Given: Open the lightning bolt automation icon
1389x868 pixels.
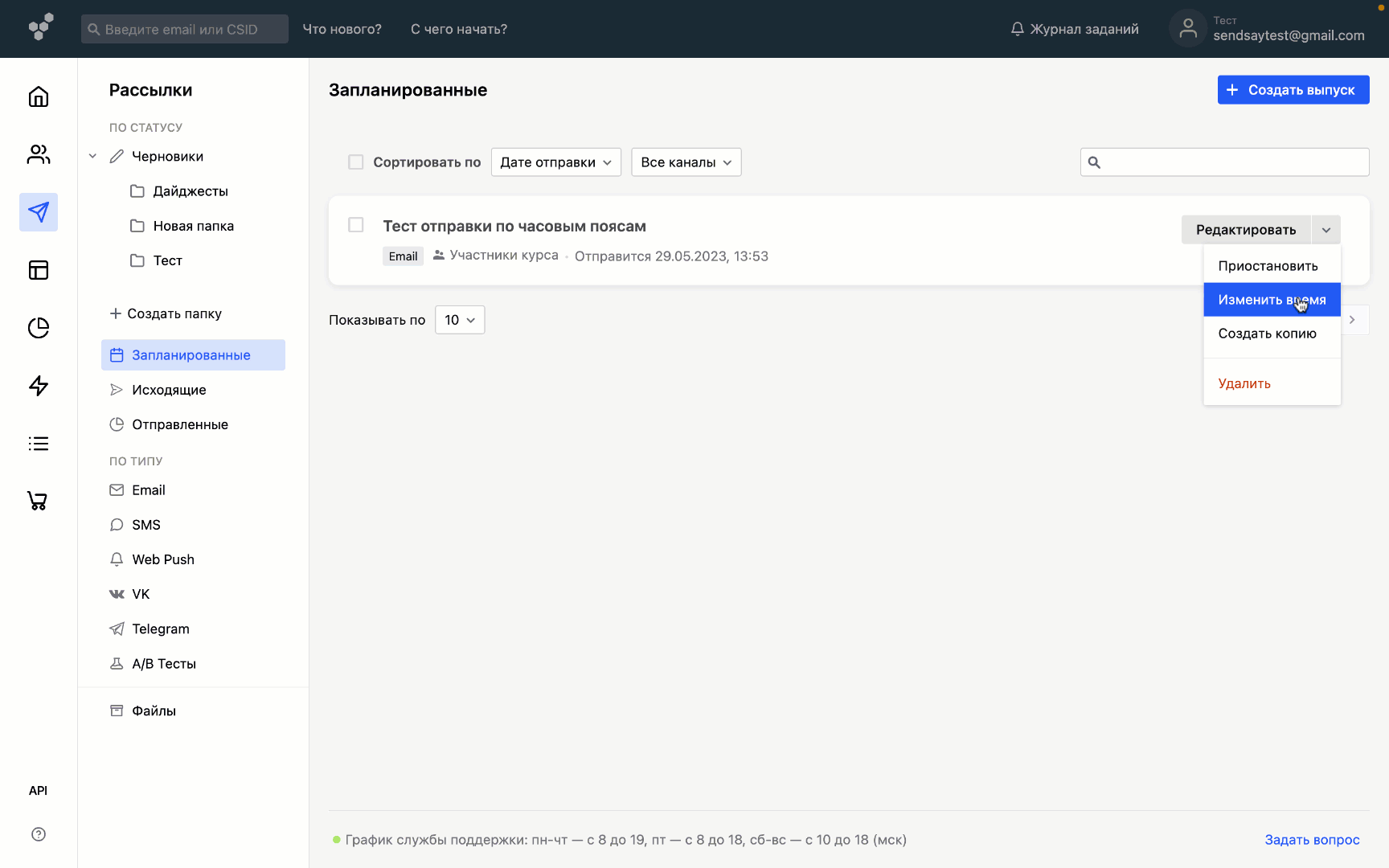Looking at the screenshot, I should click(x=39, y=386).
